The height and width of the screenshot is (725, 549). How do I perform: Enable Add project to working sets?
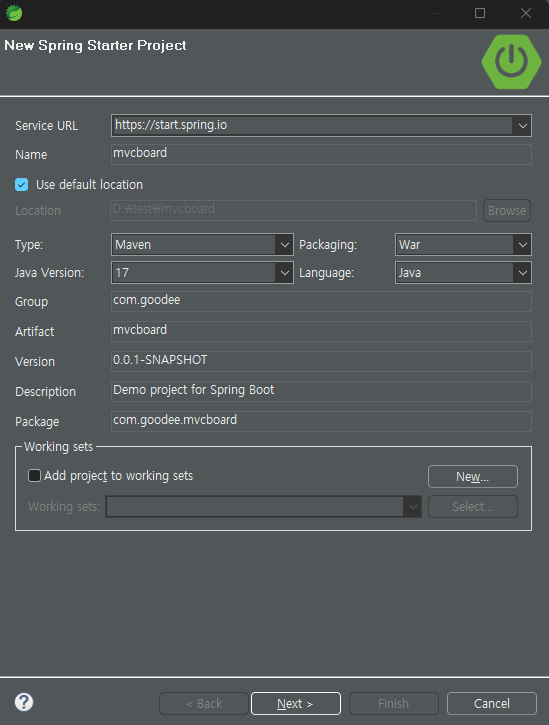pyautogui.click(x=34, y=475)
